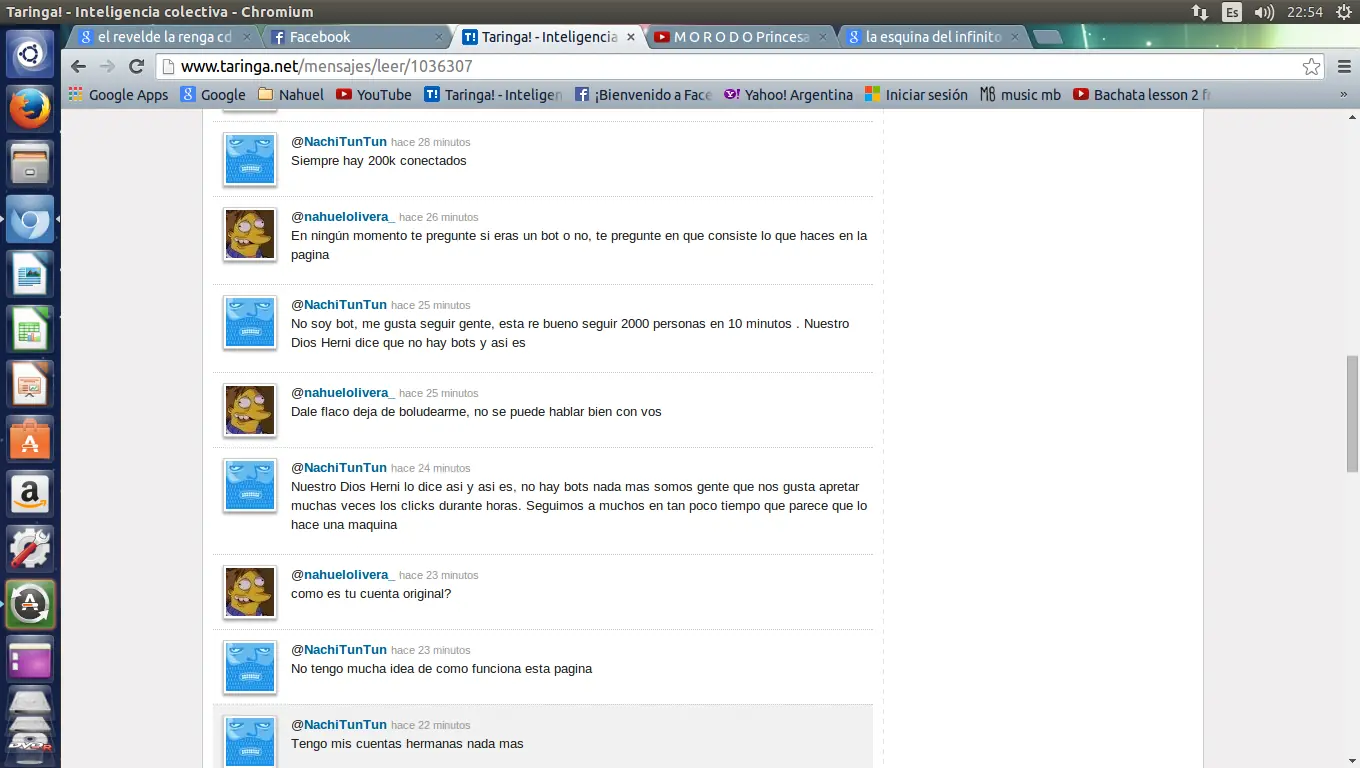This screenshot has height=768, width=1360.
Task: Click text 'como es tu cuenta original?'
Action: (x=371, y=594)
